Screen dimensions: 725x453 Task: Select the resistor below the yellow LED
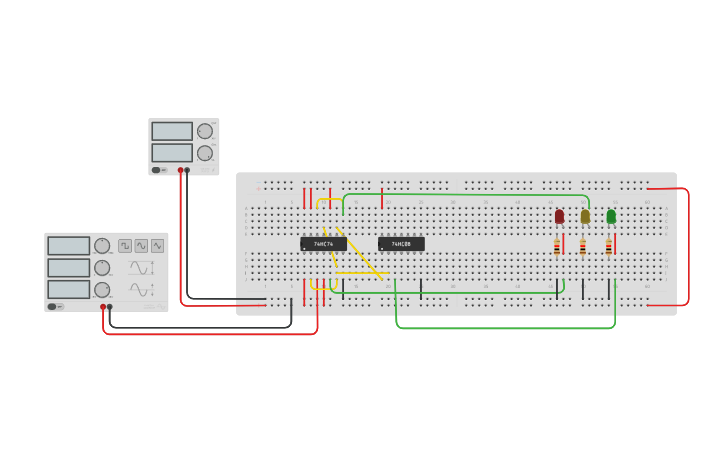(x=583, y=247)
